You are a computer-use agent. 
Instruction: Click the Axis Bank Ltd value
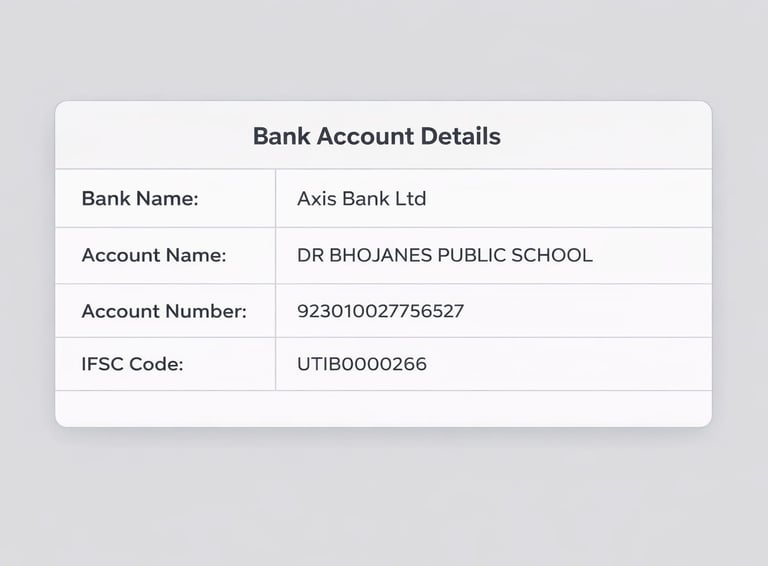[362, 198]
